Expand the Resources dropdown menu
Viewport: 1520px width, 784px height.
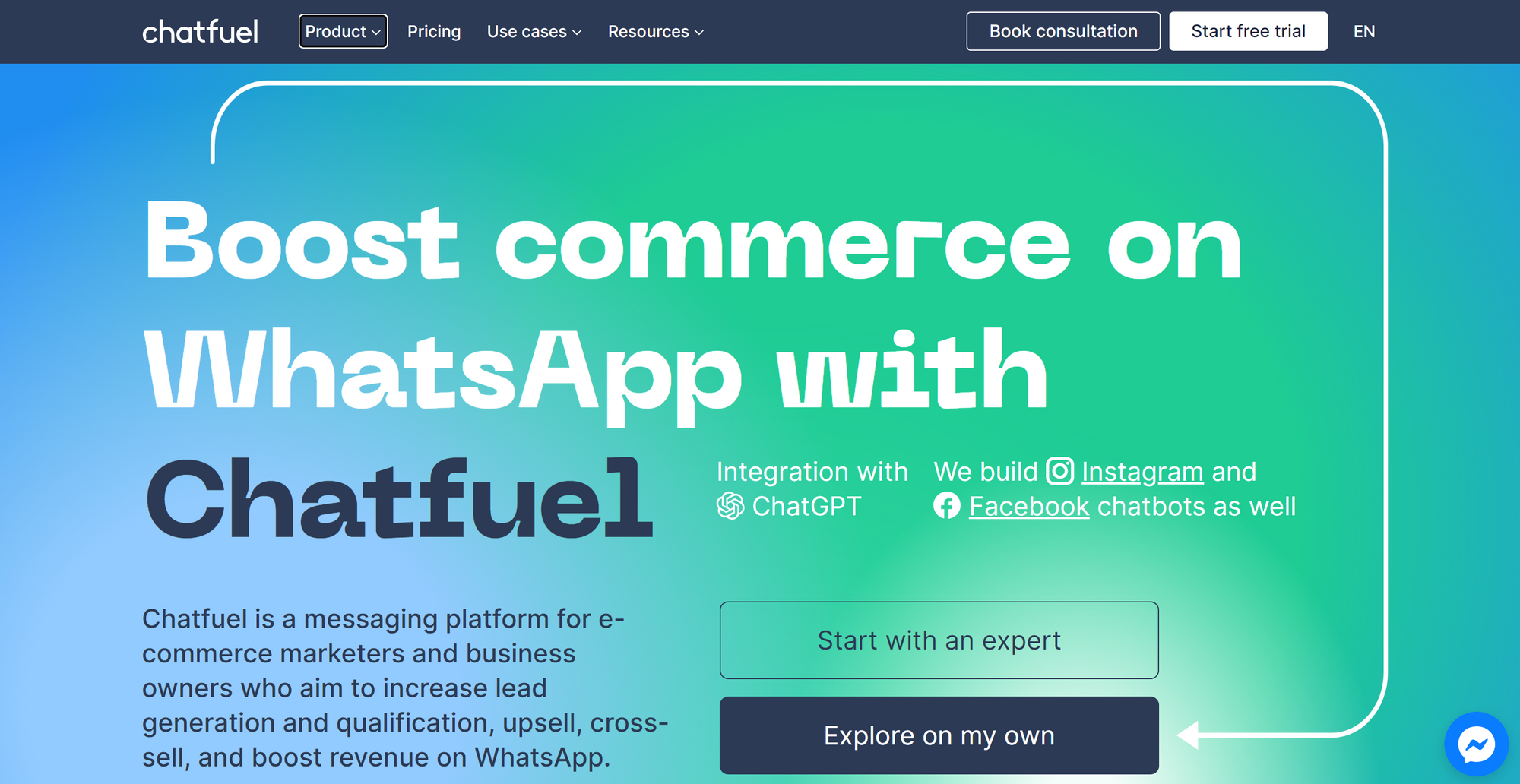656,32
